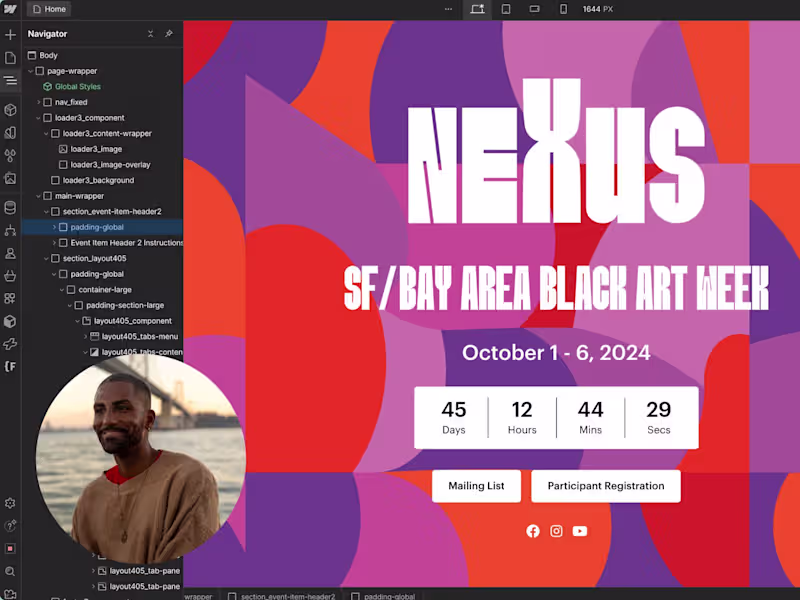The image size is (800, 600).
Task: Click the Facebook icon on the canvas
Action: (532, 531)
